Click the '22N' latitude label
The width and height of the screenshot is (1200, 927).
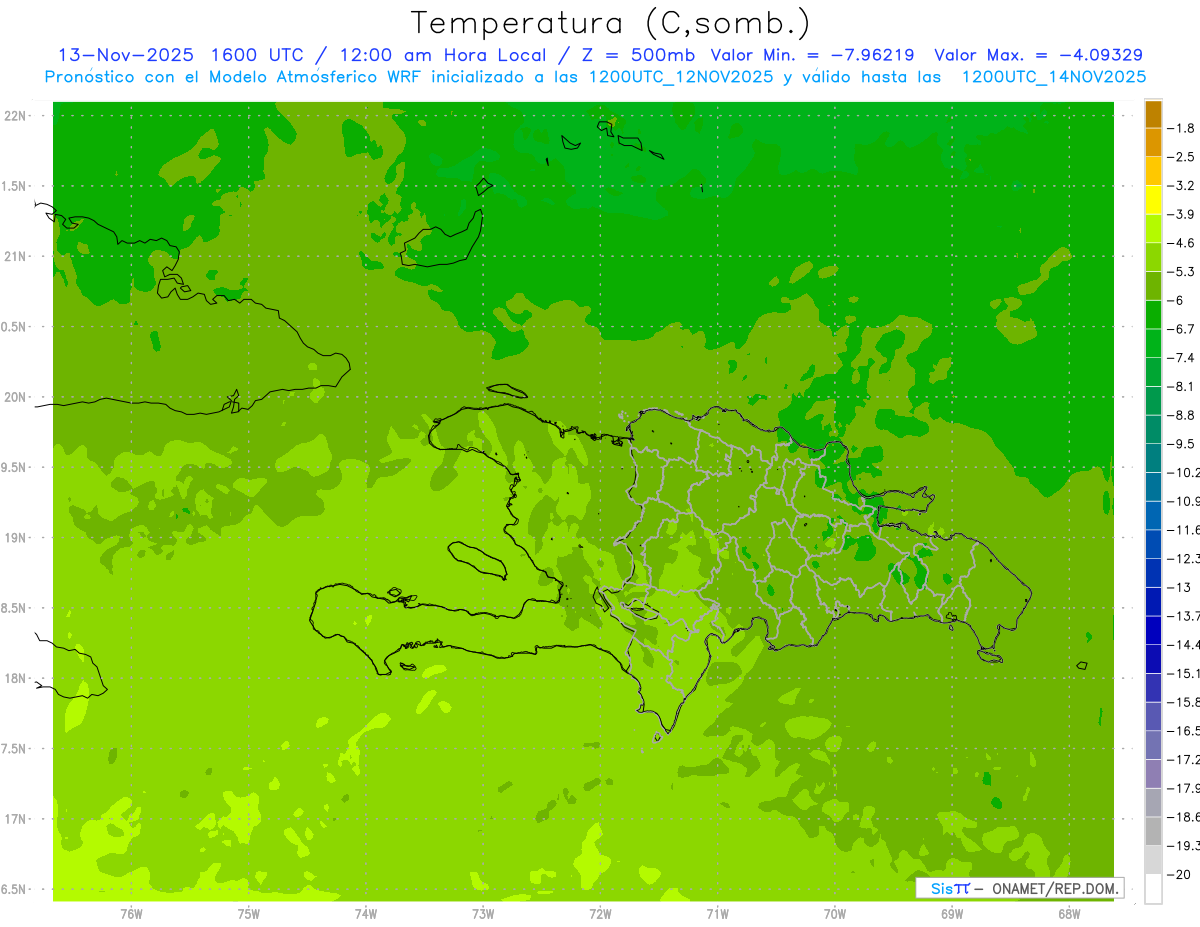16,116
